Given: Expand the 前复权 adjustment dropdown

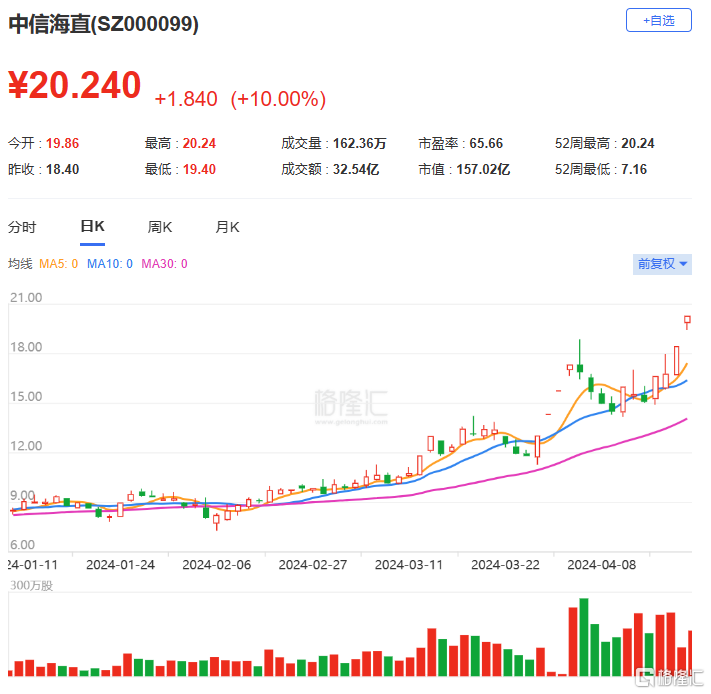Looking at the screenshot, I should click(x=662, y=264).
